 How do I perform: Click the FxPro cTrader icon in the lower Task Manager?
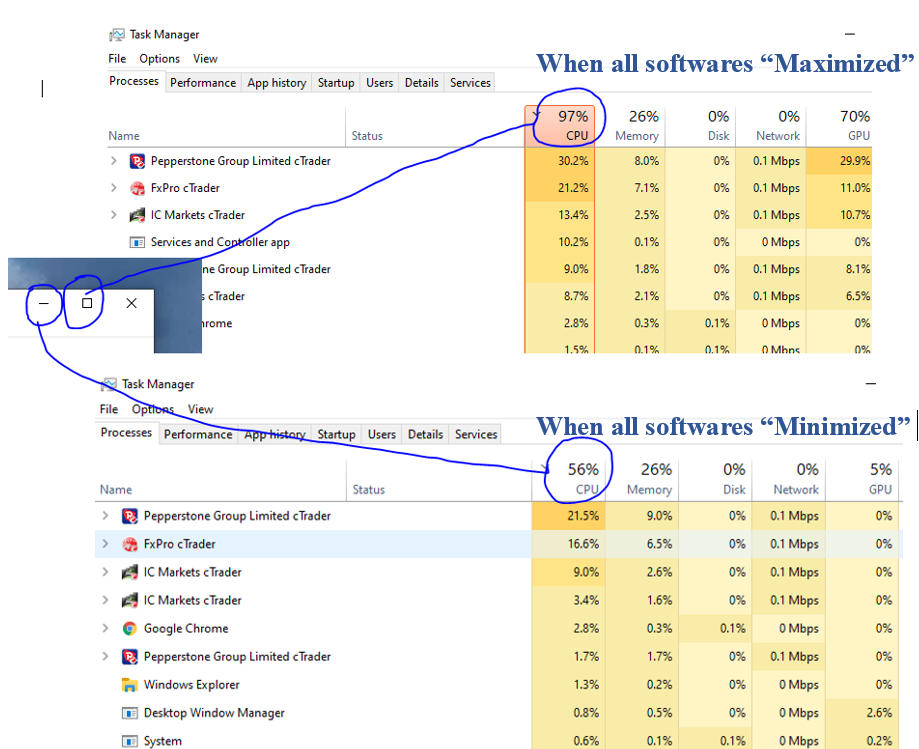(130, 544)
